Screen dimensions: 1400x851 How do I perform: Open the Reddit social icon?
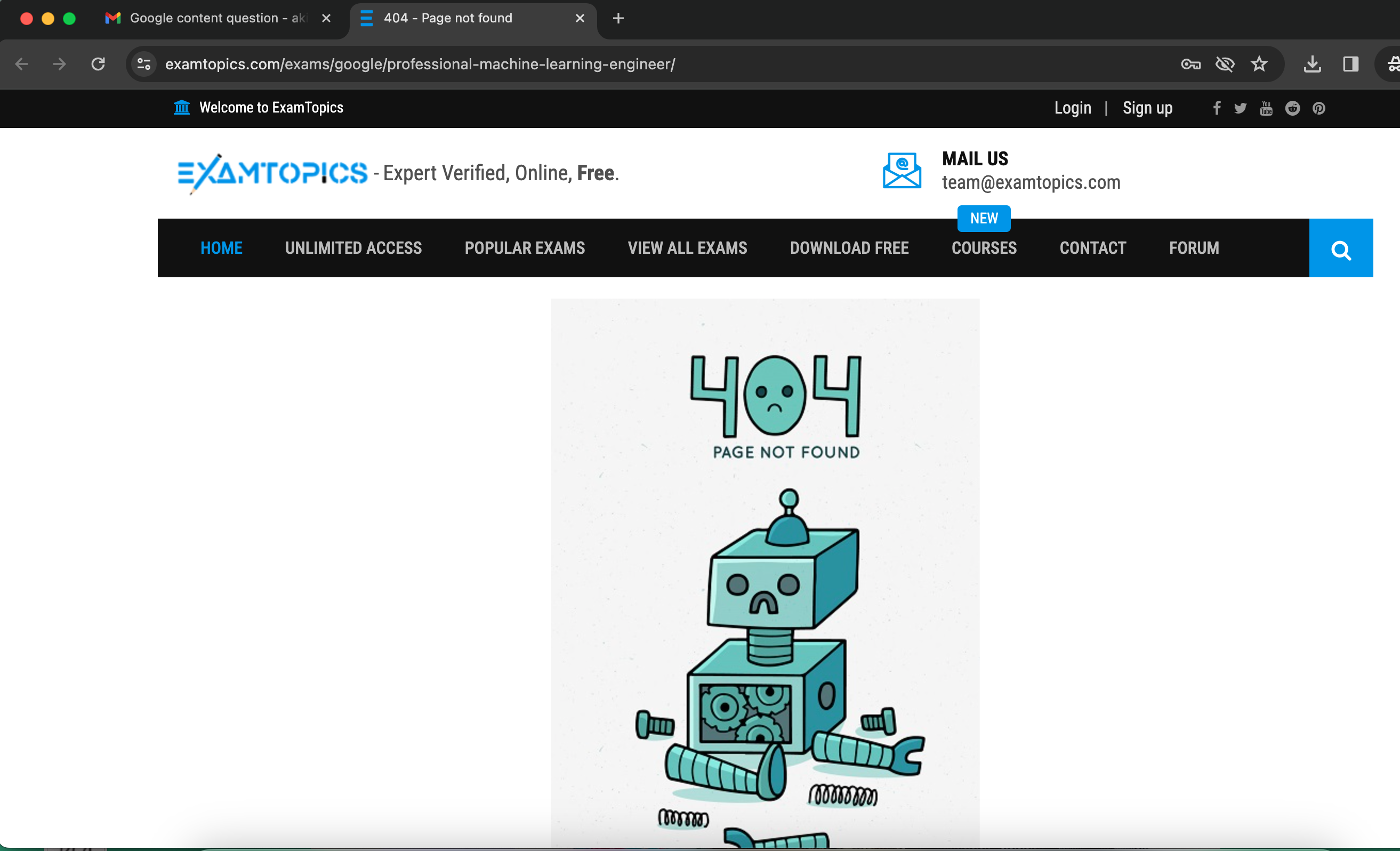(x=1292, y=108)
